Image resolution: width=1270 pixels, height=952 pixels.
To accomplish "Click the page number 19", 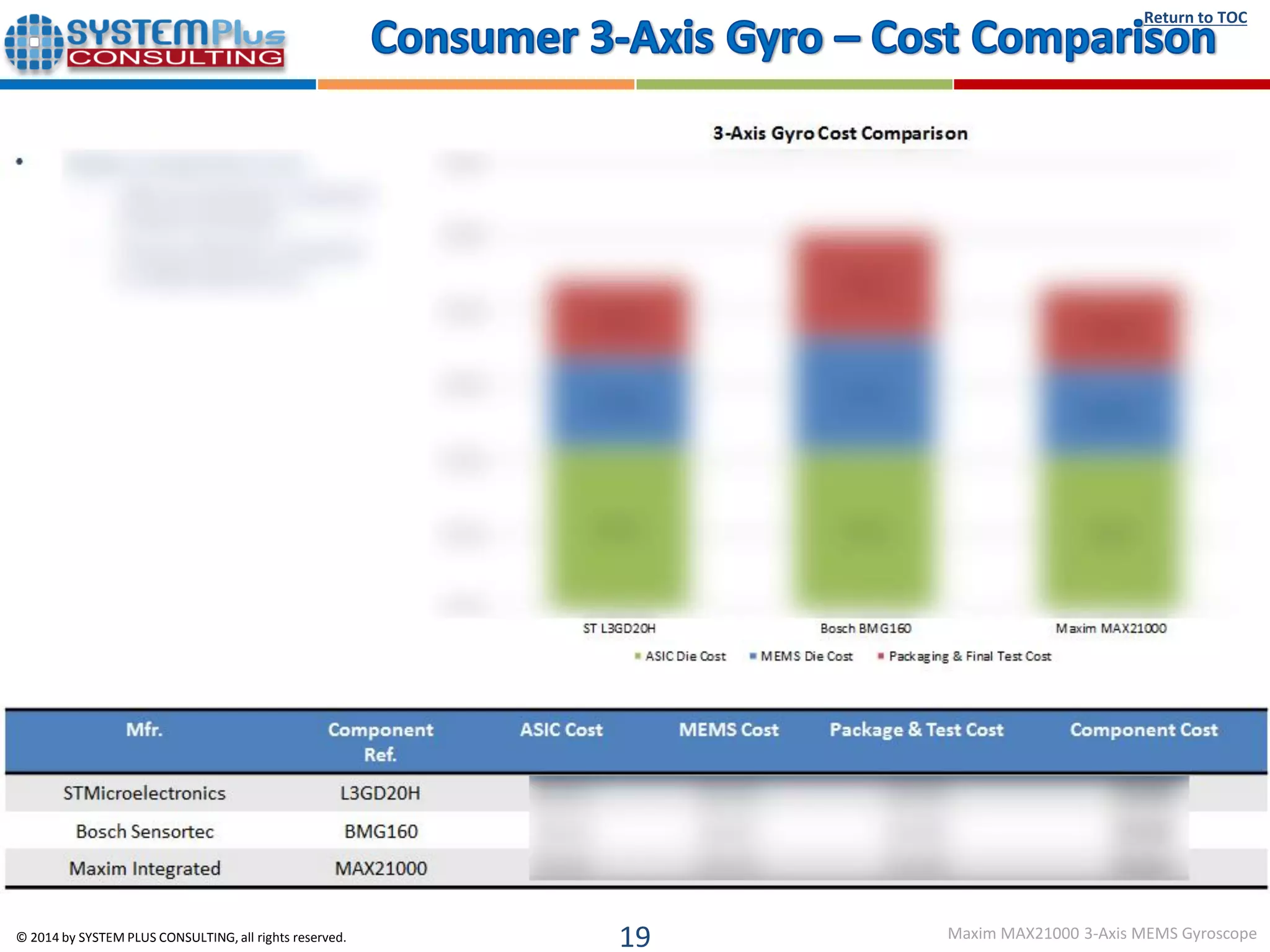I will [x=635, y=936].
